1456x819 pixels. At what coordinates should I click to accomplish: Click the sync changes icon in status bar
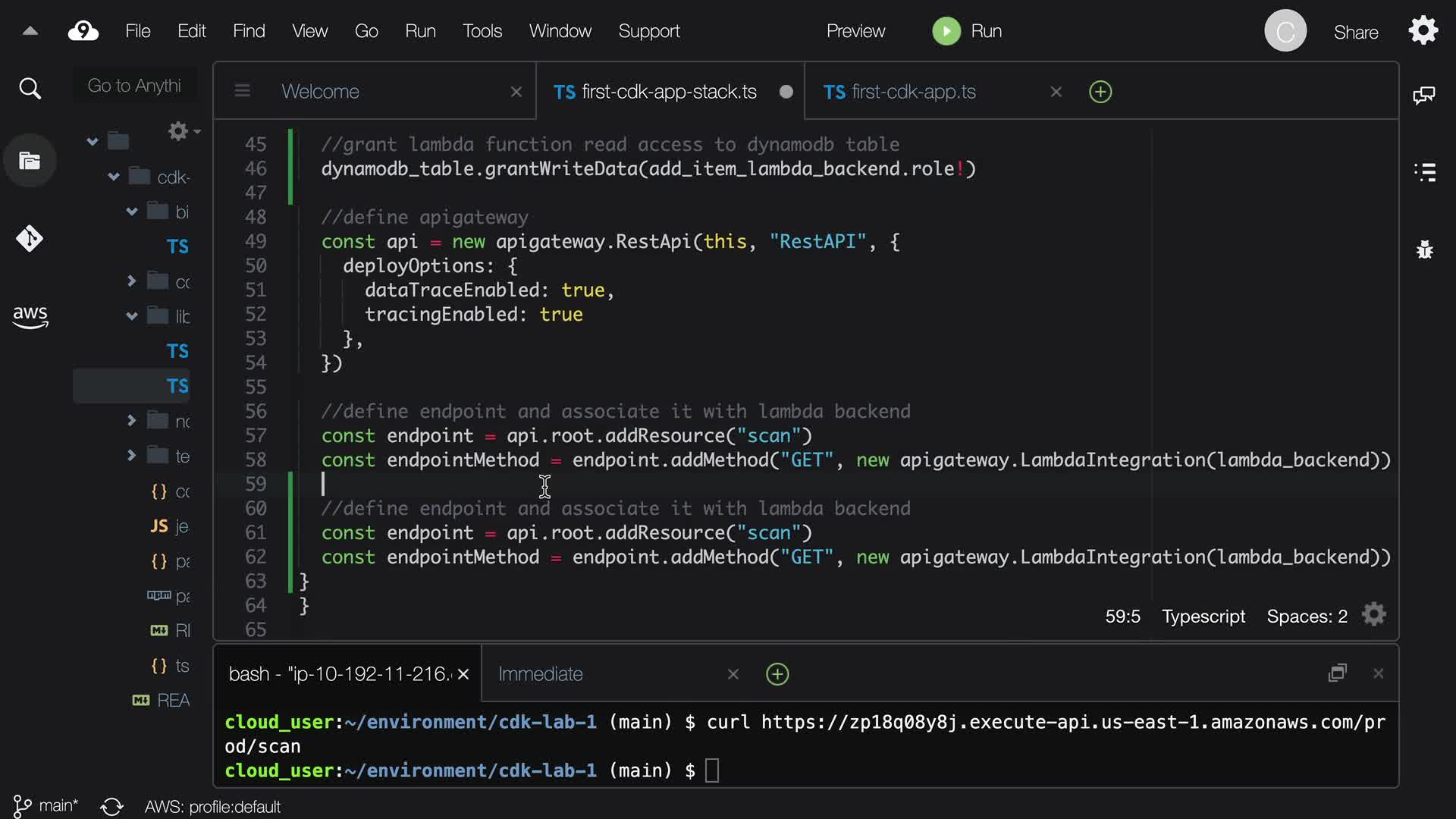tap(111, 806)
